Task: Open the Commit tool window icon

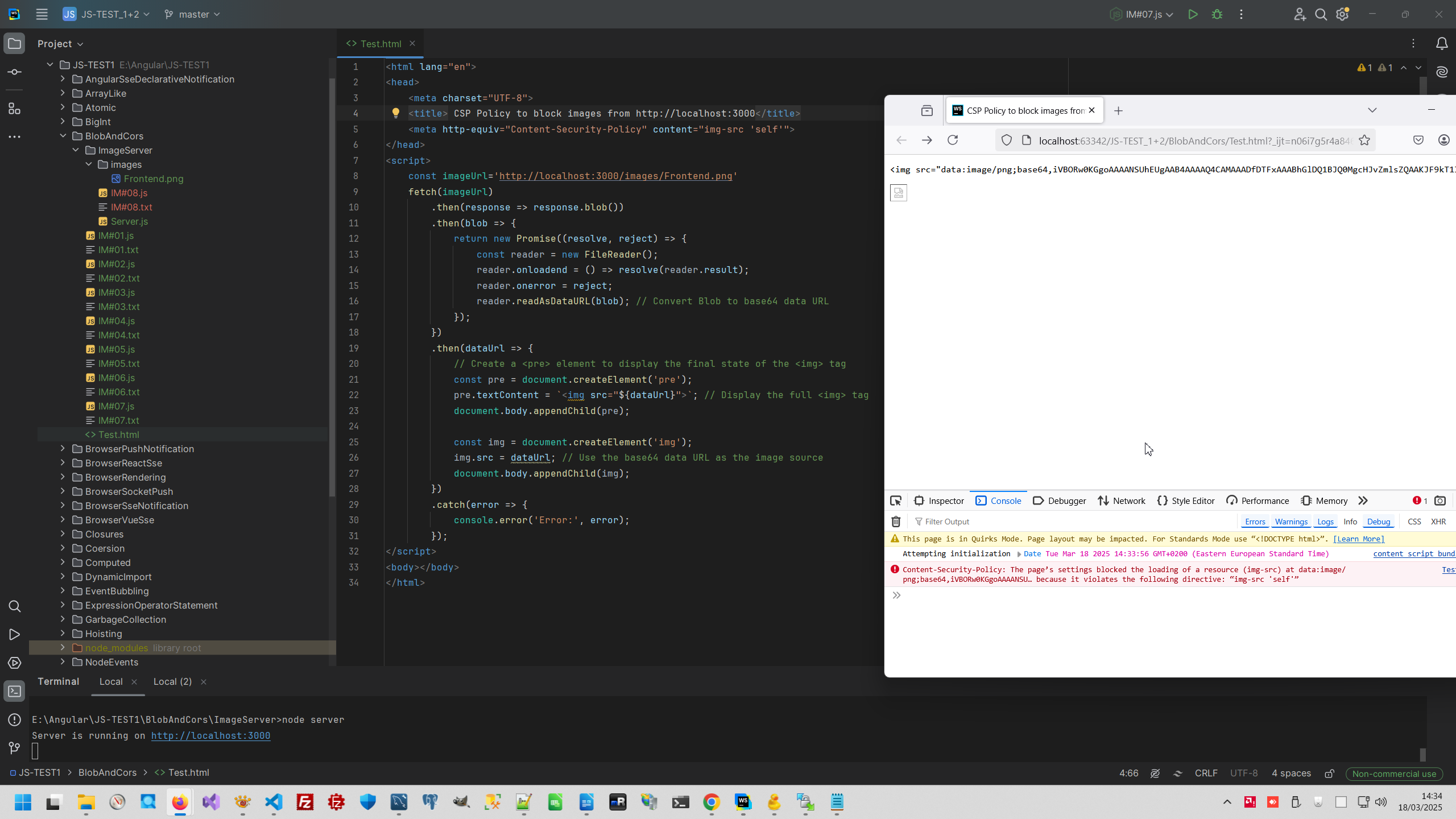Action: point(15,72)
